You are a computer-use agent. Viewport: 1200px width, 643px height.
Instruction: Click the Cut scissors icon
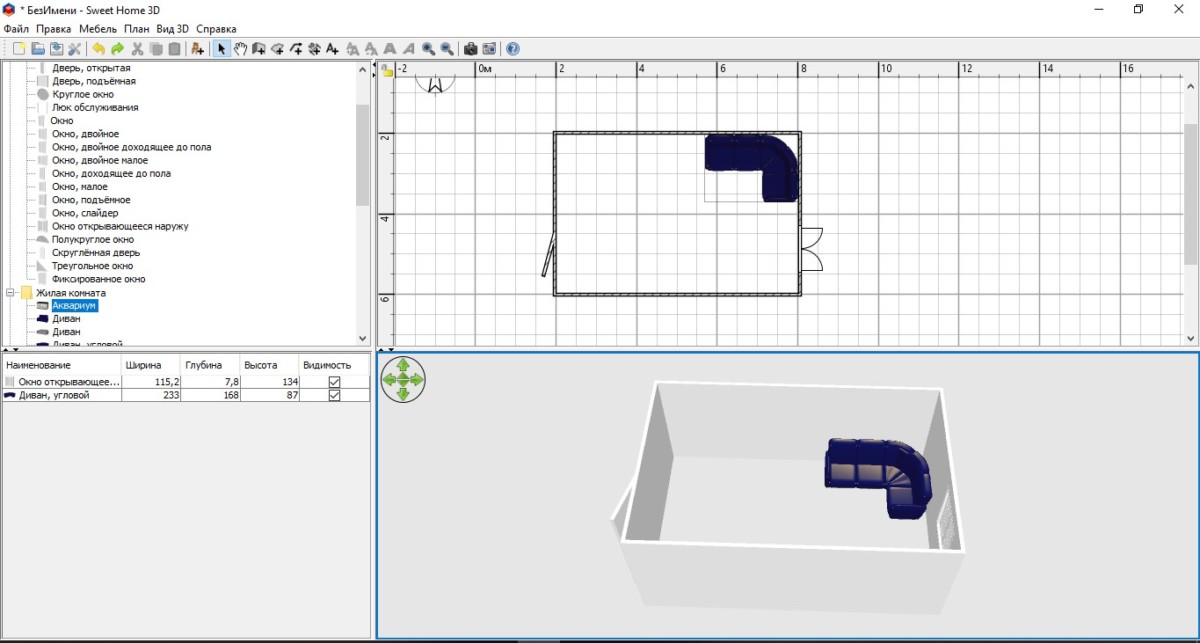(137, 48)
